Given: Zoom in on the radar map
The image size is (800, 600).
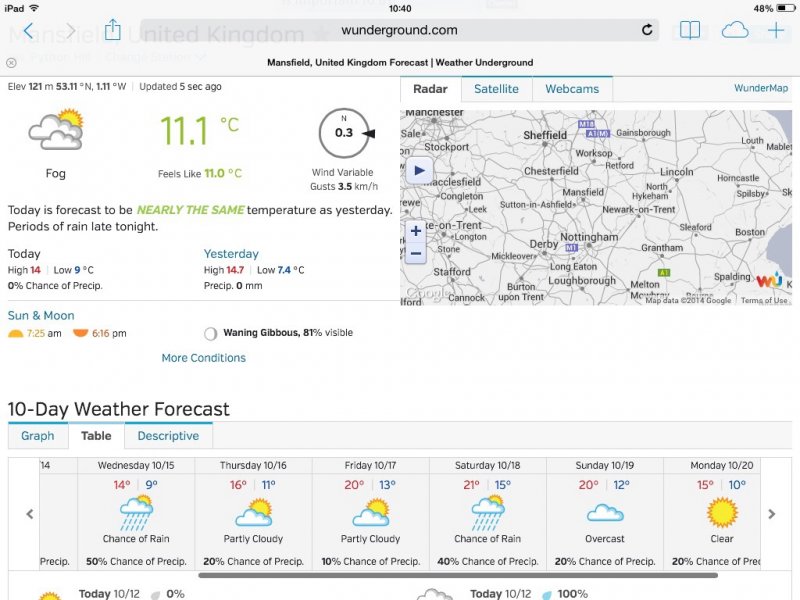Looking at the screenshot, I should [416, 231].
